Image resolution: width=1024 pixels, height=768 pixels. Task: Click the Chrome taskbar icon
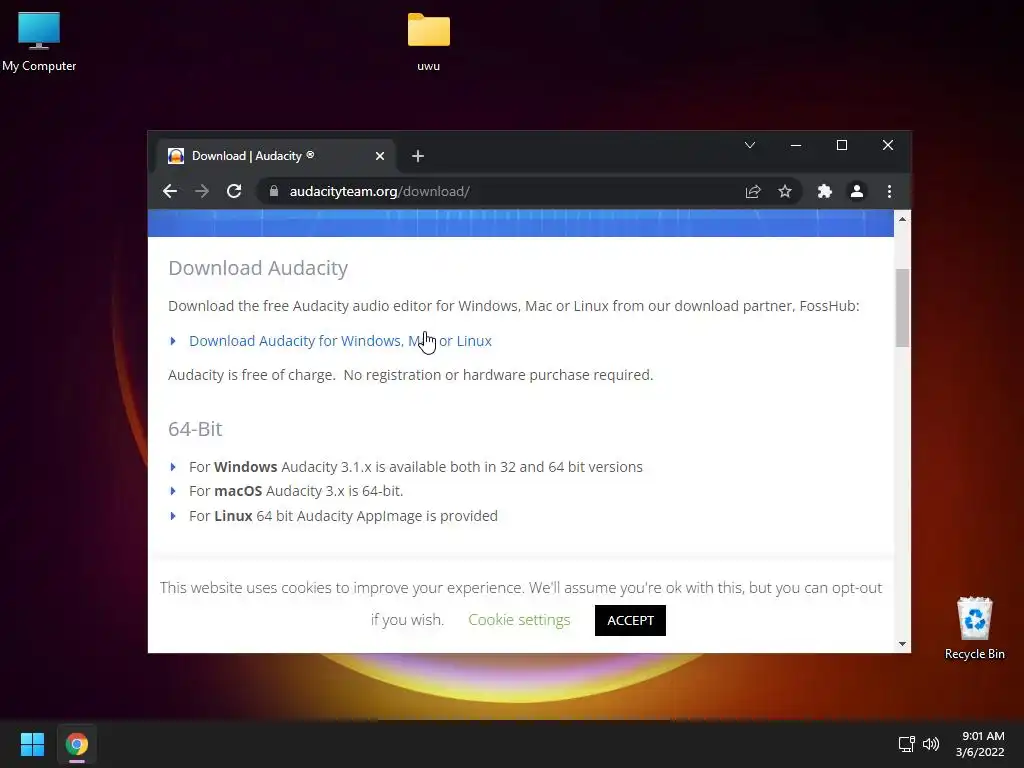click(76, 744)
